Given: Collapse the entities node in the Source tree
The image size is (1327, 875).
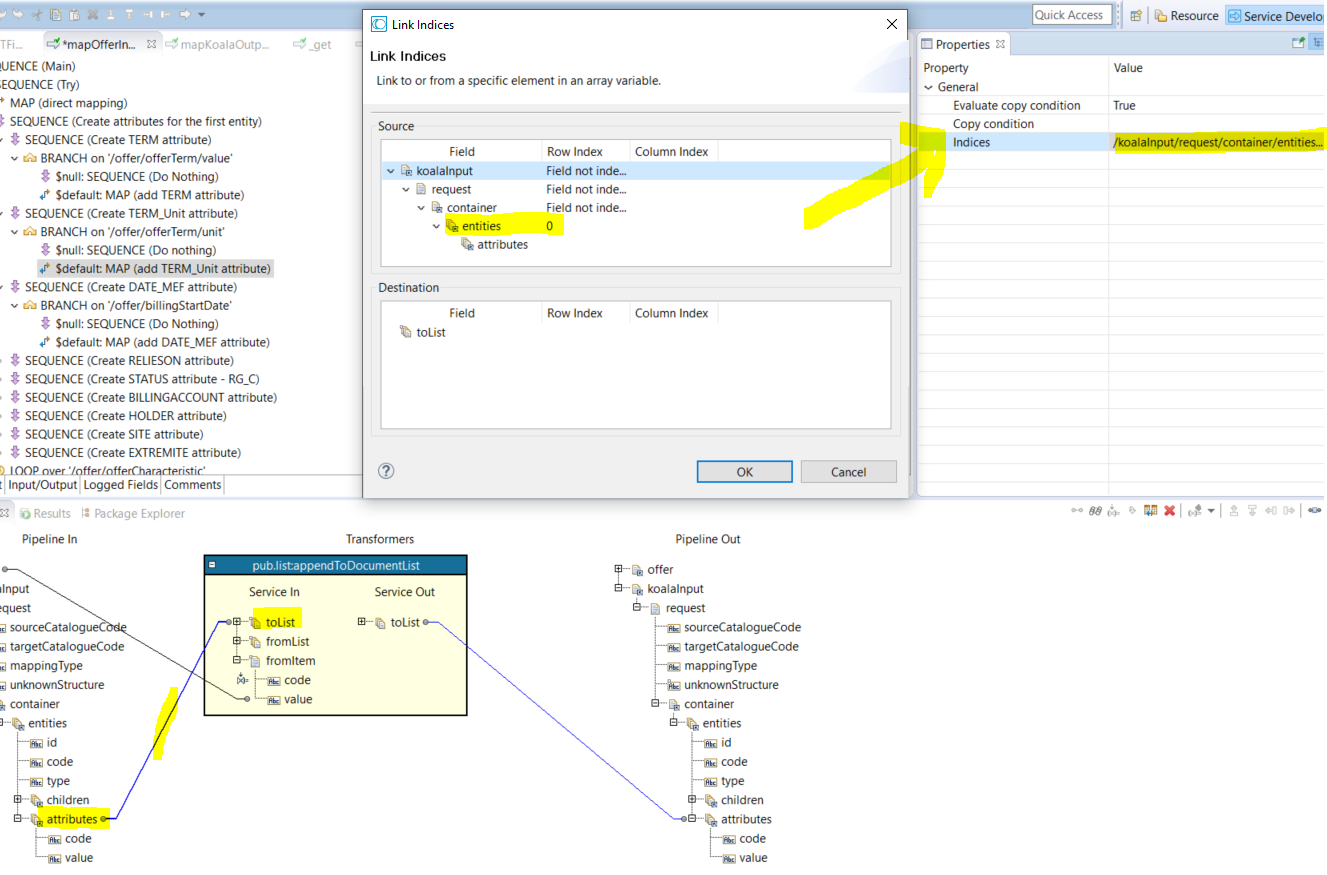Looking at the screenshot, I should click(436, 226).
